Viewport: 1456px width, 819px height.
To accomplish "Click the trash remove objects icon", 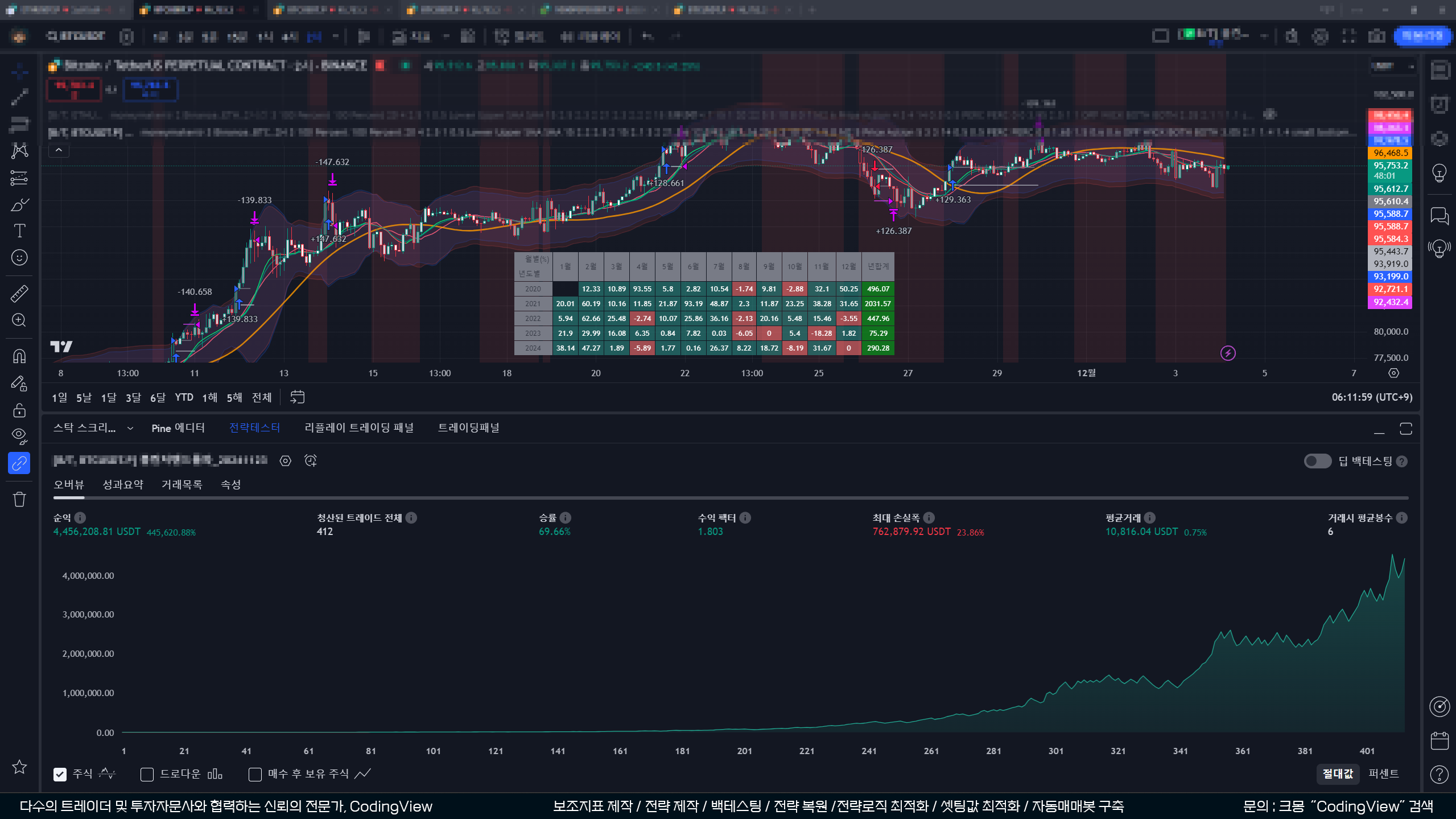I will point(19,500).
